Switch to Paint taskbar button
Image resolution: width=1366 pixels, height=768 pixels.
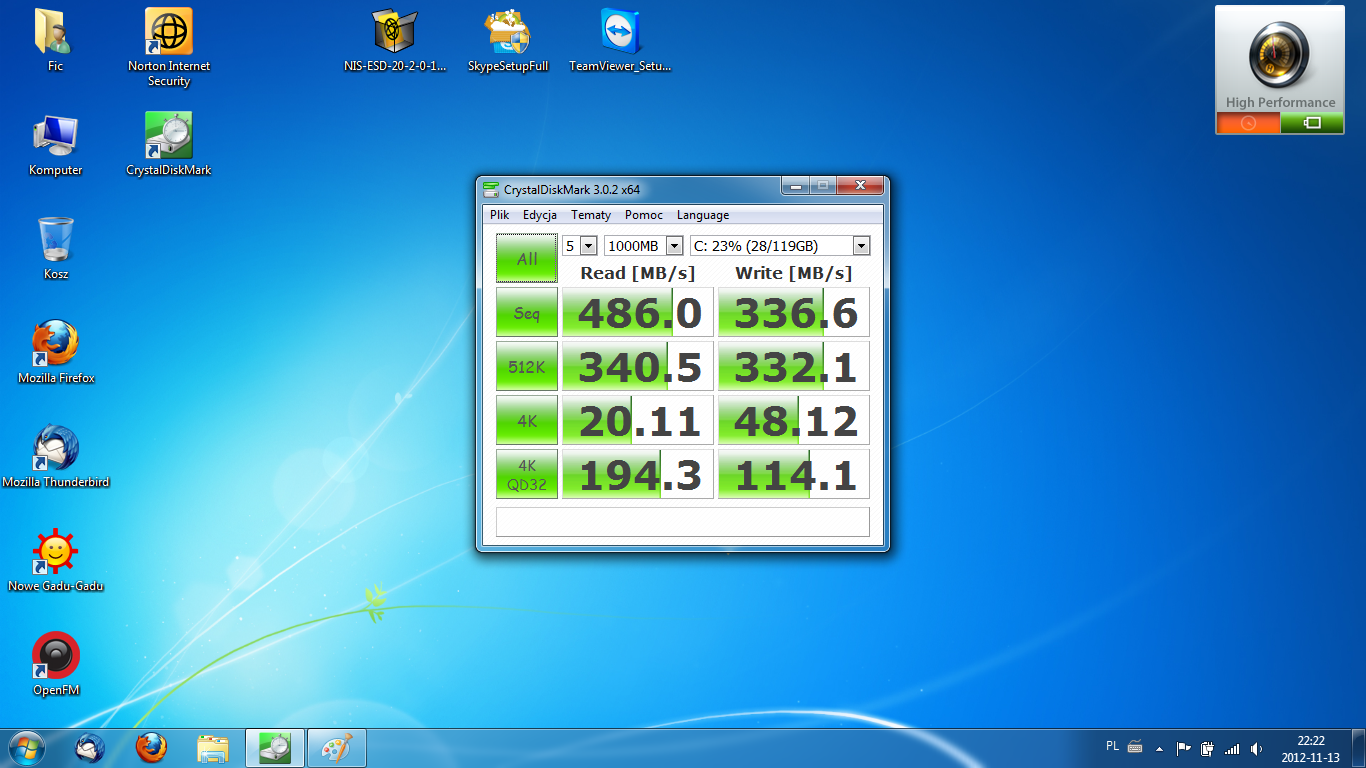coord(337,748)
